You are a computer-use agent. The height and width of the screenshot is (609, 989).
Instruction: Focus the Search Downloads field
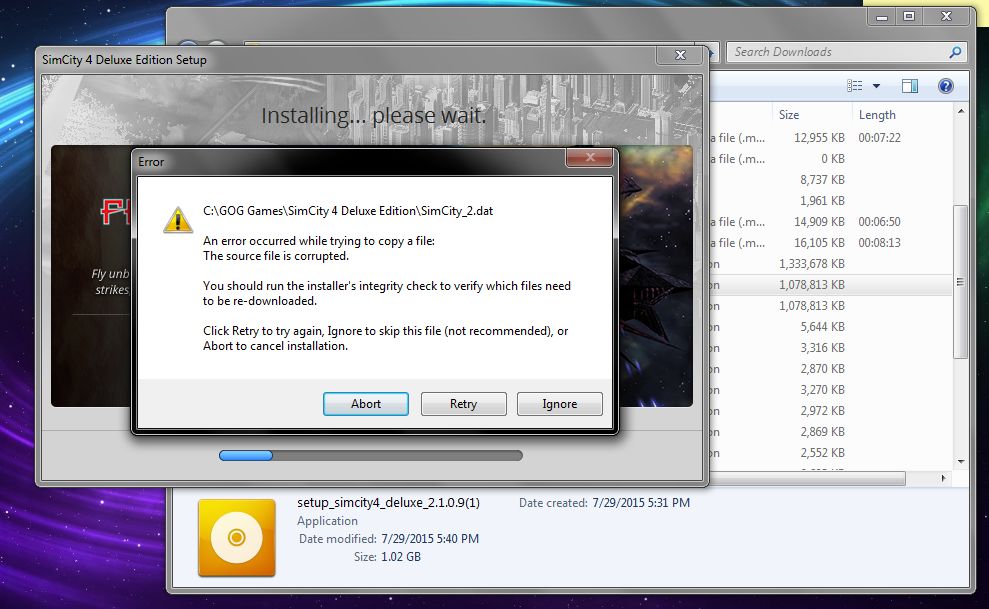(847, 52)
